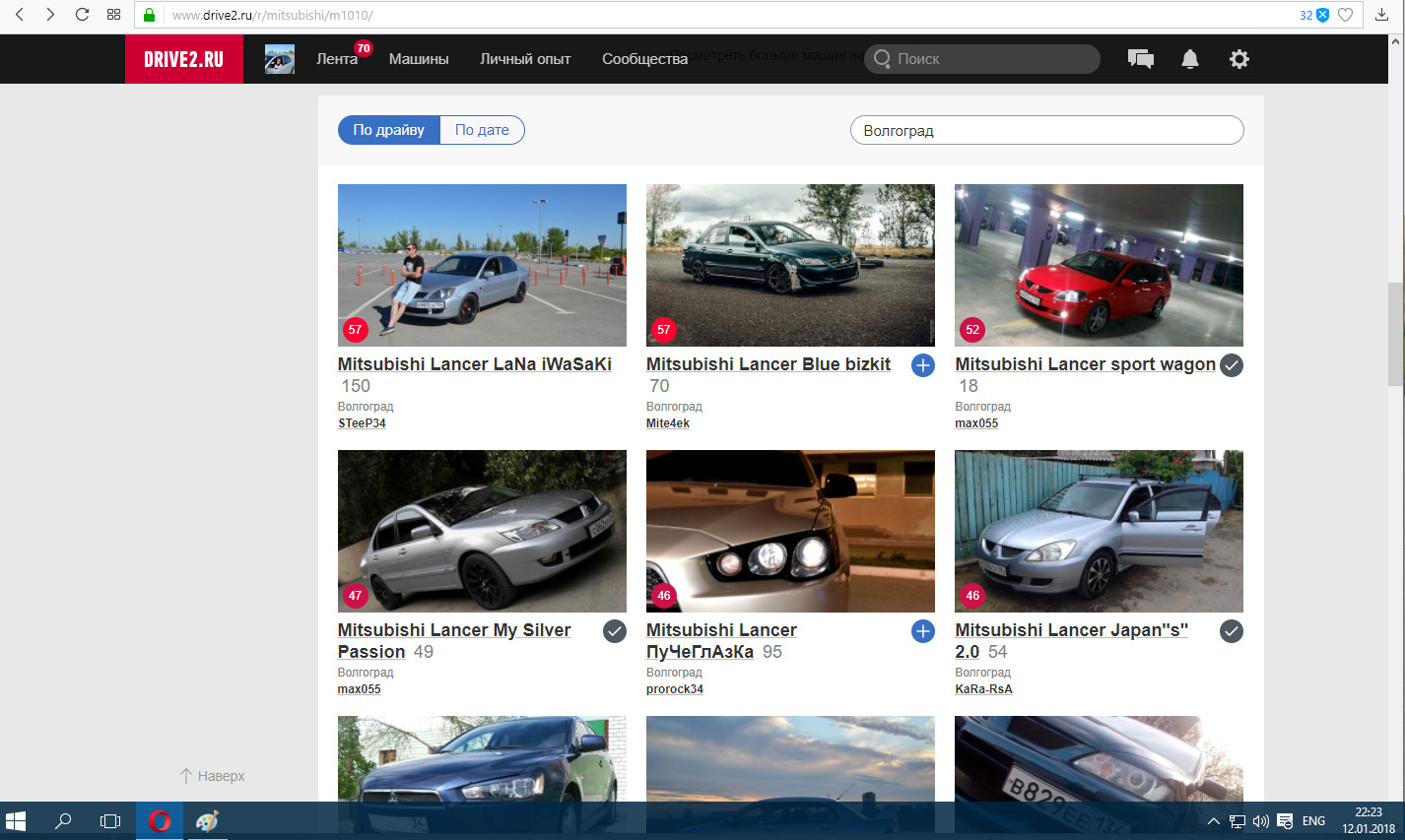Screen dimensions: 1405x840
Task: Open Windows Task View icon
Action: coord(110,820)
